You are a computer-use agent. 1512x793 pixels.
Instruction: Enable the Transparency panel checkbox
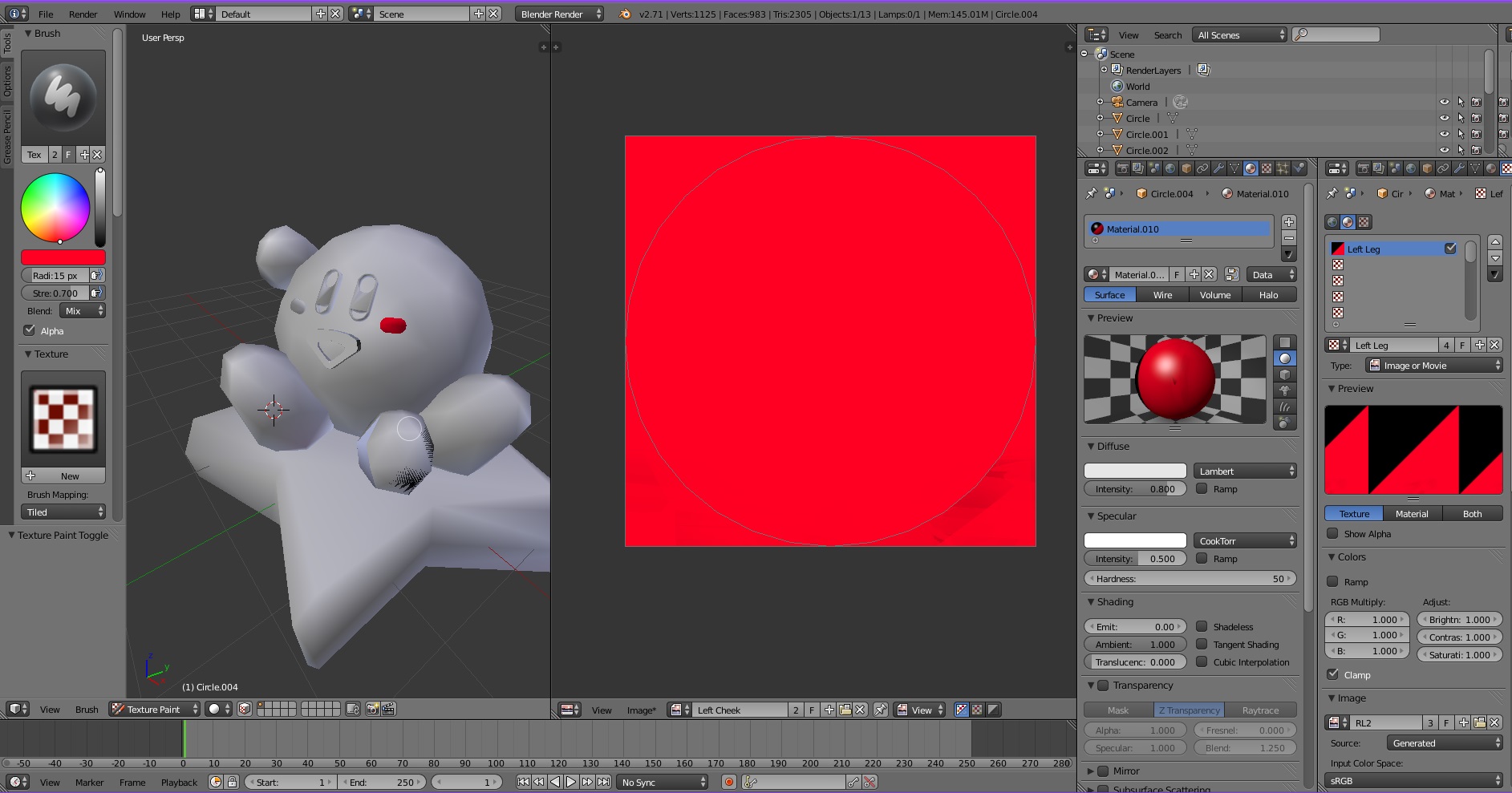[1103, 685]
